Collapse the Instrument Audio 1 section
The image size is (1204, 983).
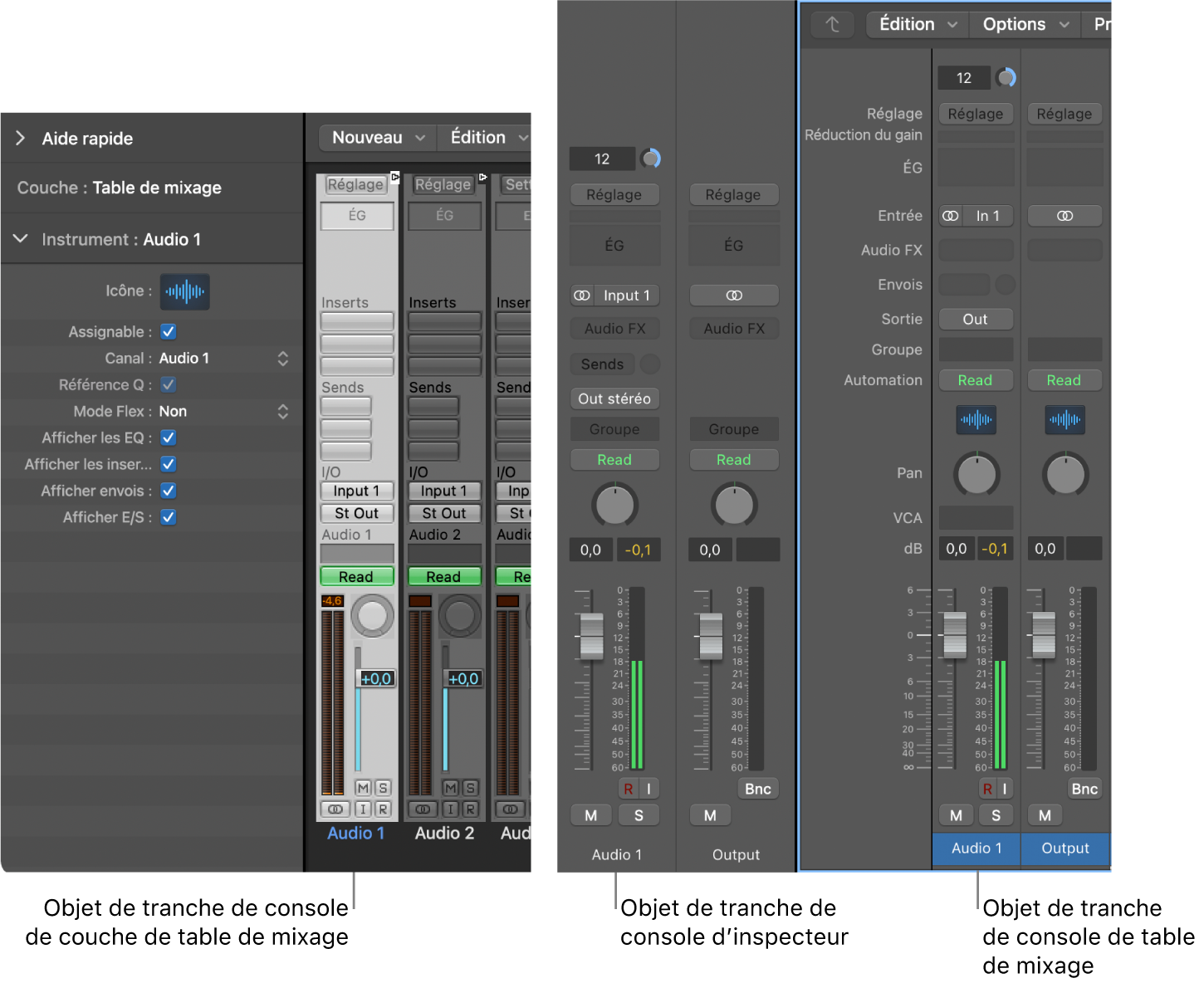(21, 239)
